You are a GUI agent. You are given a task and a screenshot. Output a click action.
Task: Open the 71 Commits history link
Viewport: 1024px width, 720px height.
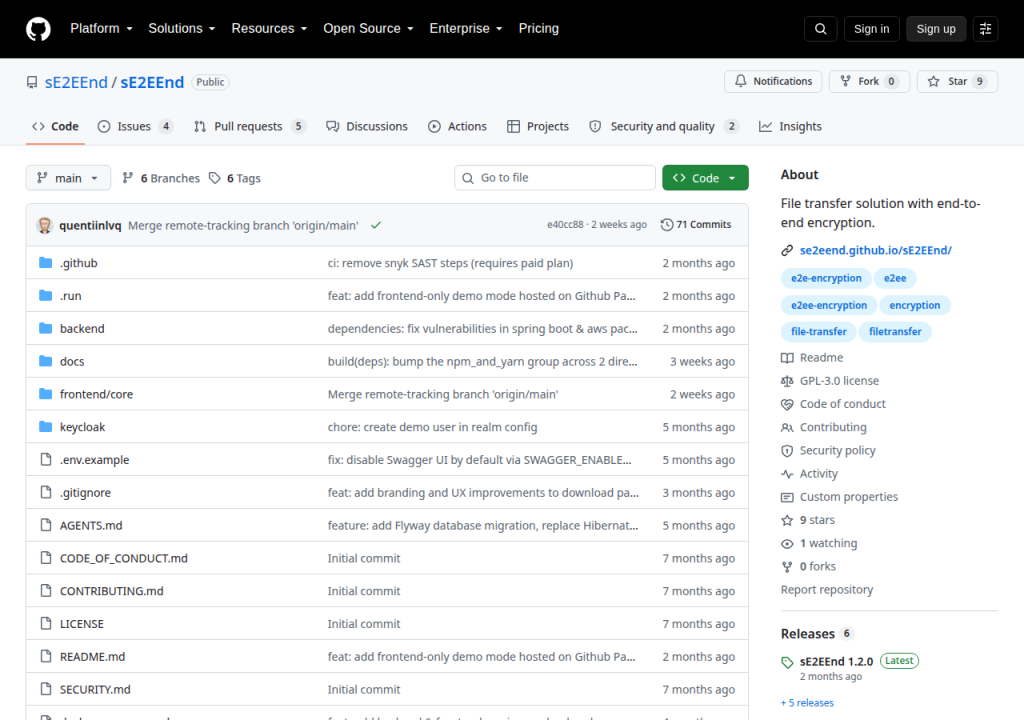pyautogui.click(x=696, y=225)
